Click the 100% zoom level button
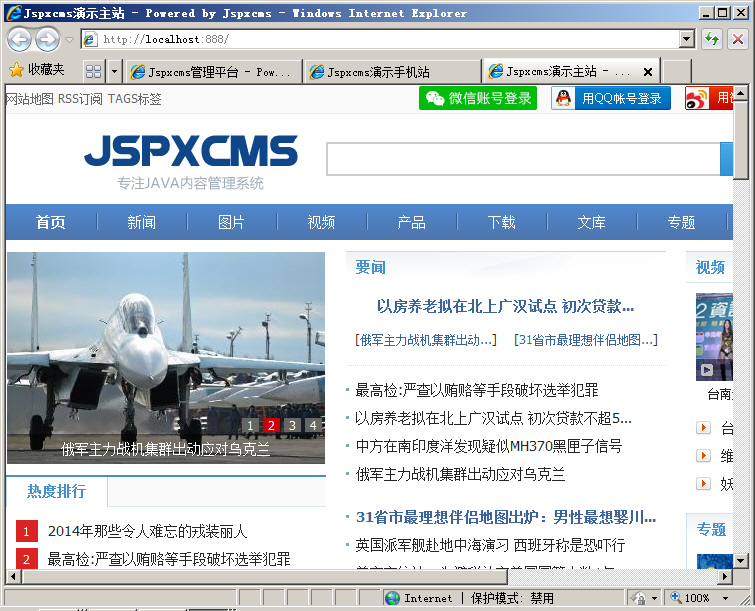The image size is (755, 611). pos(690,598)
